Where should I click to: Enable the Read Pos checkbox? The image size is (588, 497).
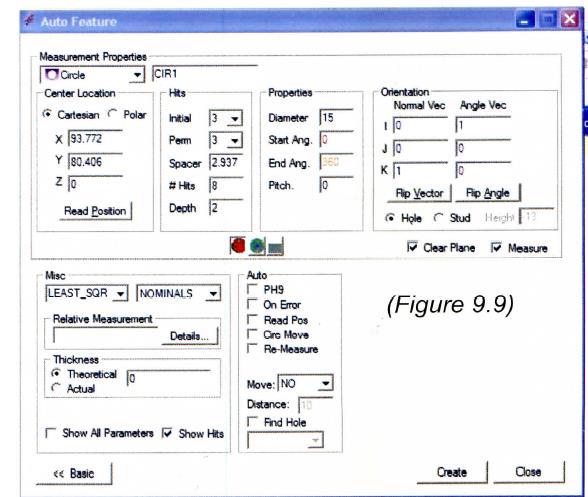[x=252, y=319]
